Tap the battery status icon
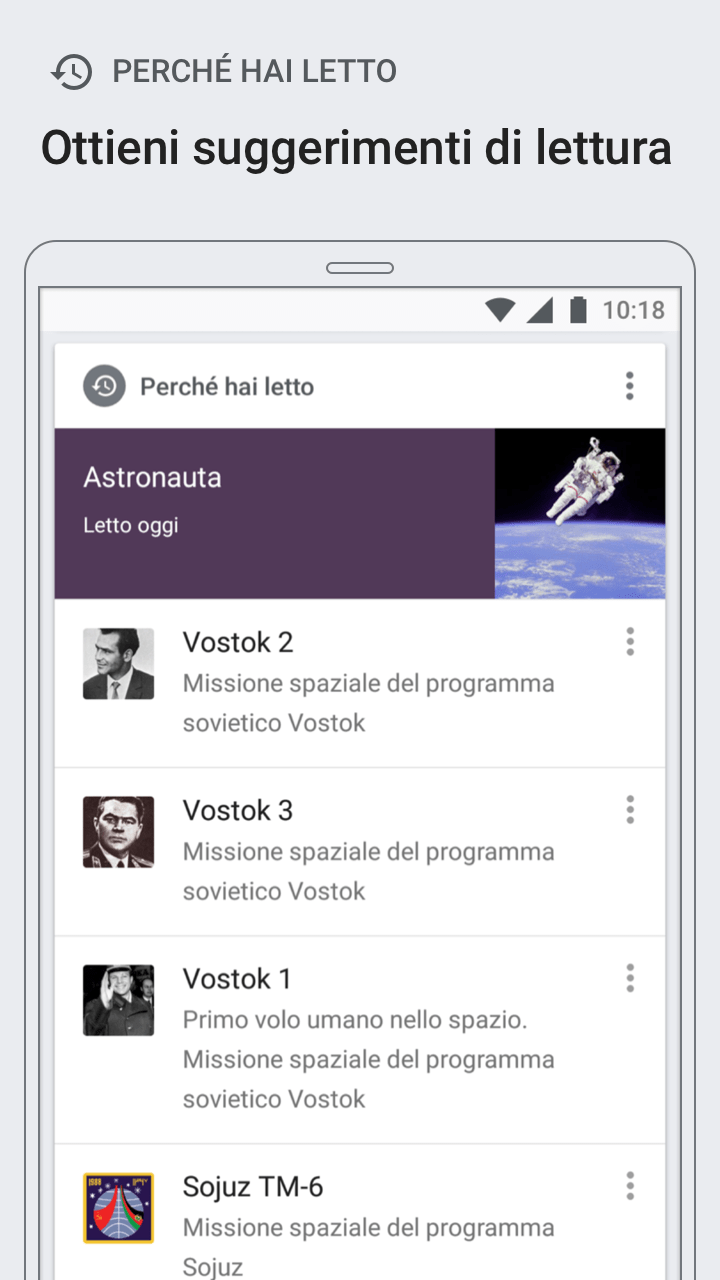The width and height of the screenshot is (720, 1280). click(x=578, y=310)
